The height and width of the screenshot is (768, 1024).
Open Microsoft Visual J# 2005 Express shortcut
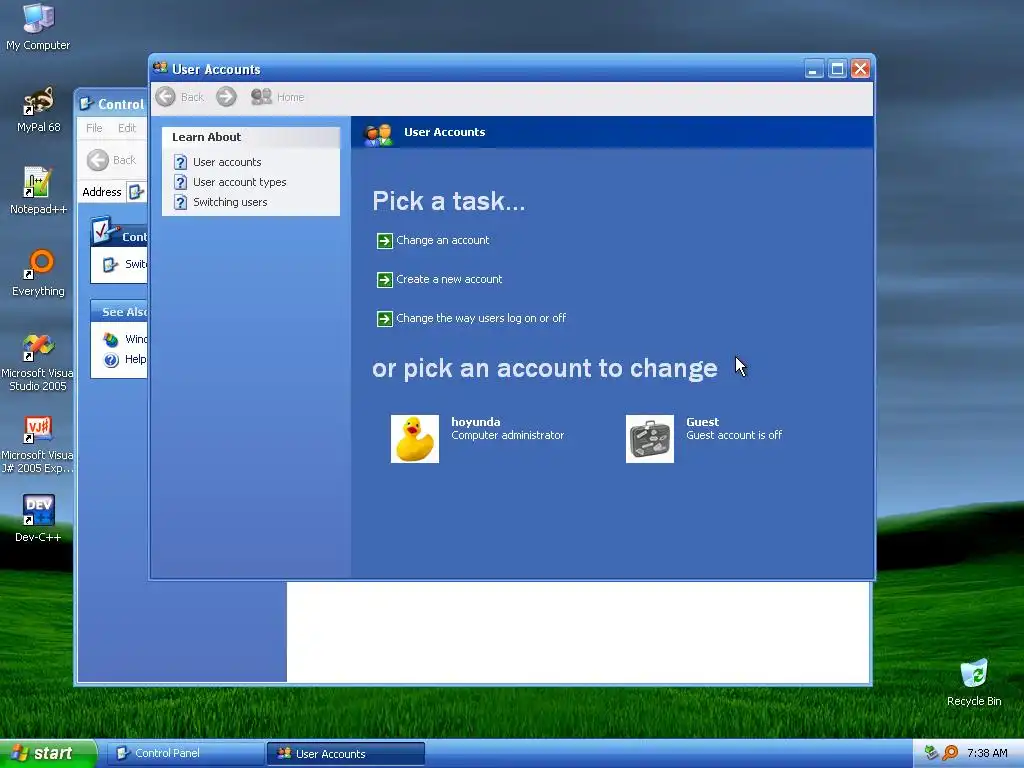tap(38, 445)
